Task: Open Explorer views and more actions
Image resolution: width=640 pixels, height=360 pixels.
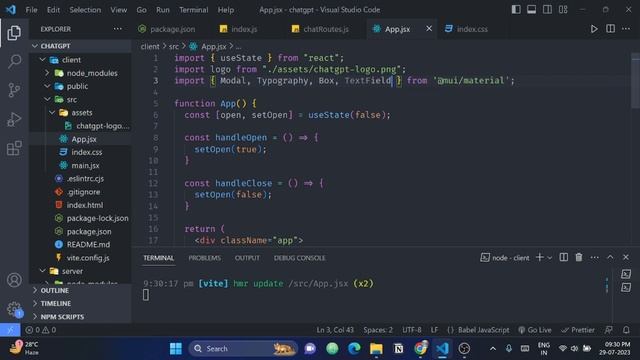Action: (118, 29)
